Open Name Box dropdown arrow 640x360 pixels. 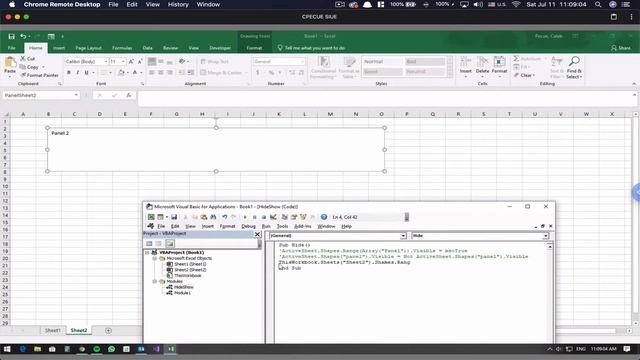76,95
